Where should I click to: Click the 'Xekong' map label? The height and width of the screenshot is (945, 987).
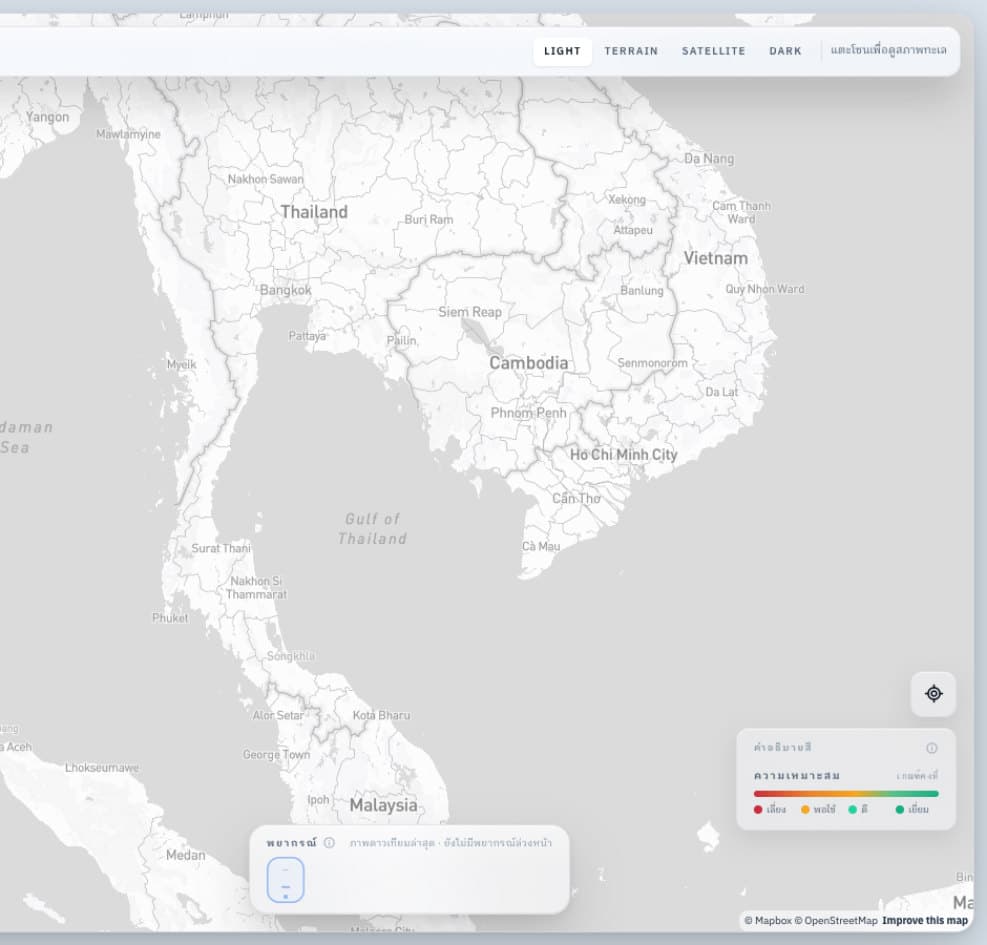click(627, 200)
